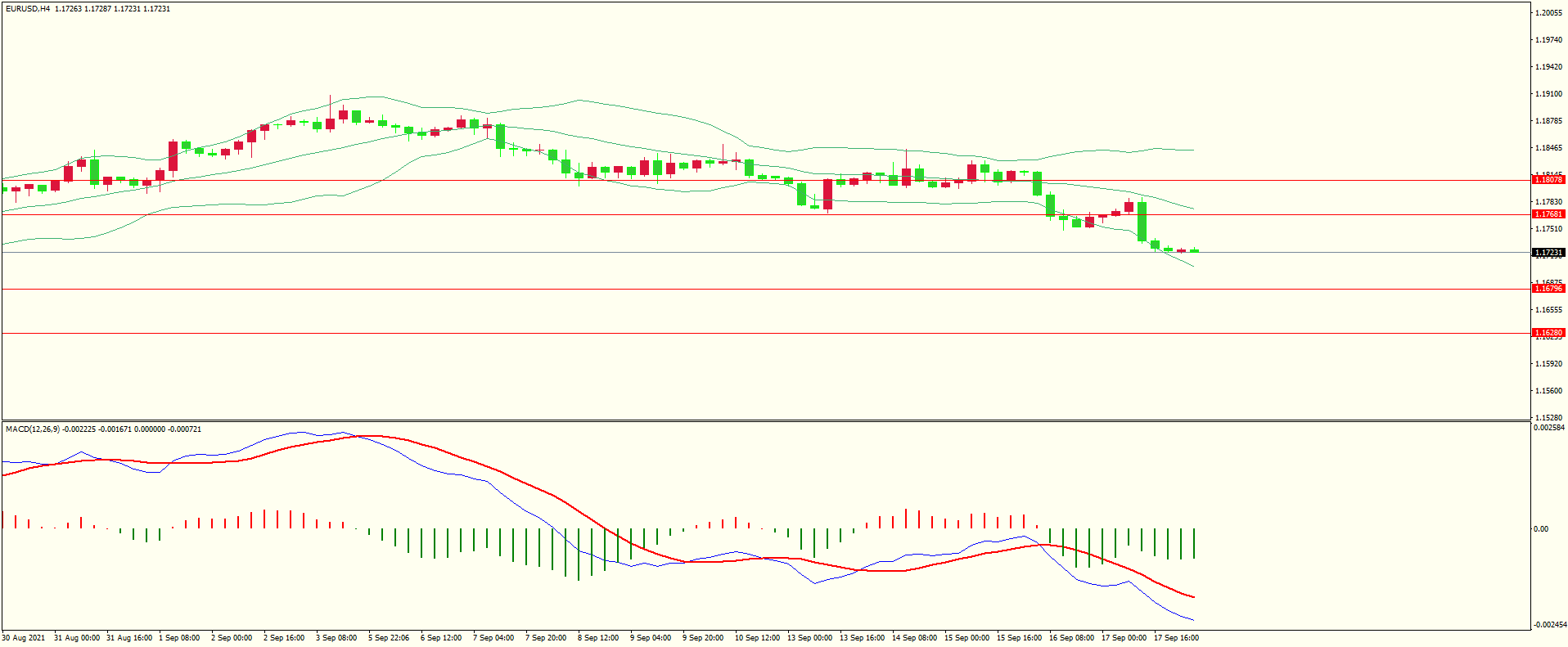
Task: Click the 13 Sep 00:00 time label
Action: [810, 638]
